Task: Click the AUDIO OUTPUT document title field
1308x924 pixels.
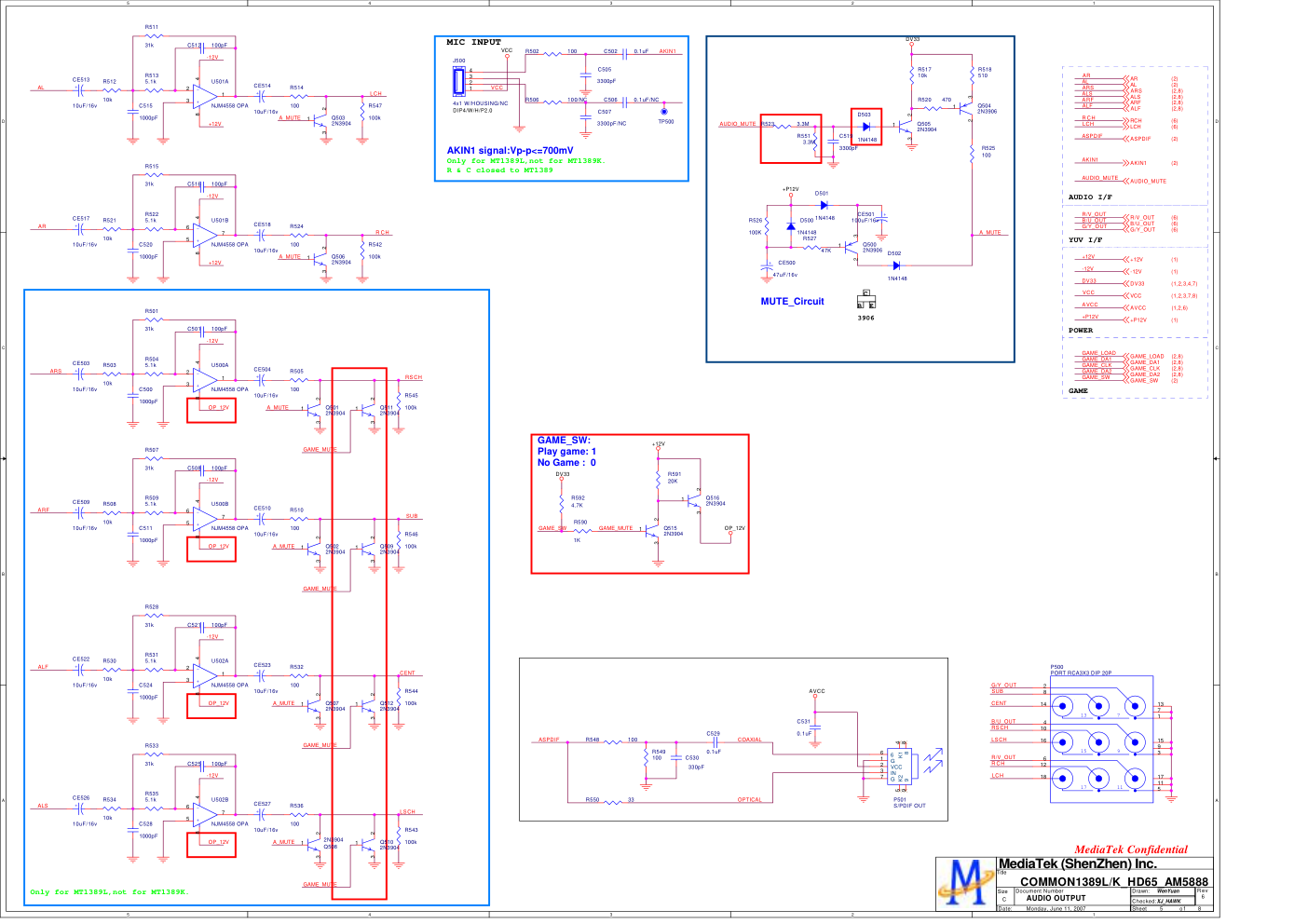Action: tap(1056, 899)
